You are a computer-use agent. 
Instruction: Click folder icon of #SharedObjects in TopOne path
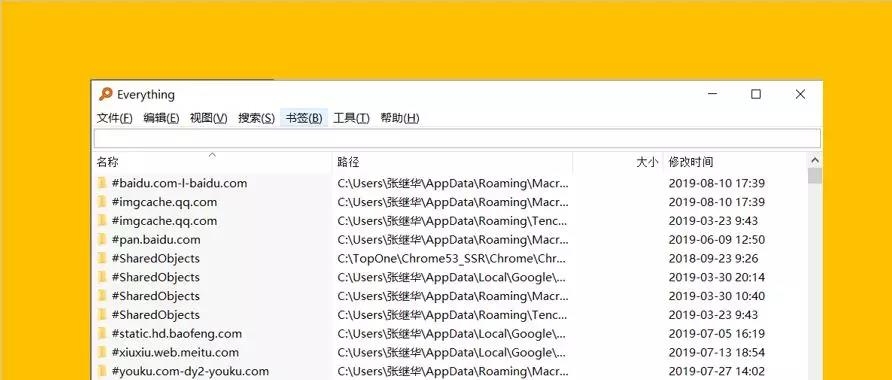coord(102,258)
